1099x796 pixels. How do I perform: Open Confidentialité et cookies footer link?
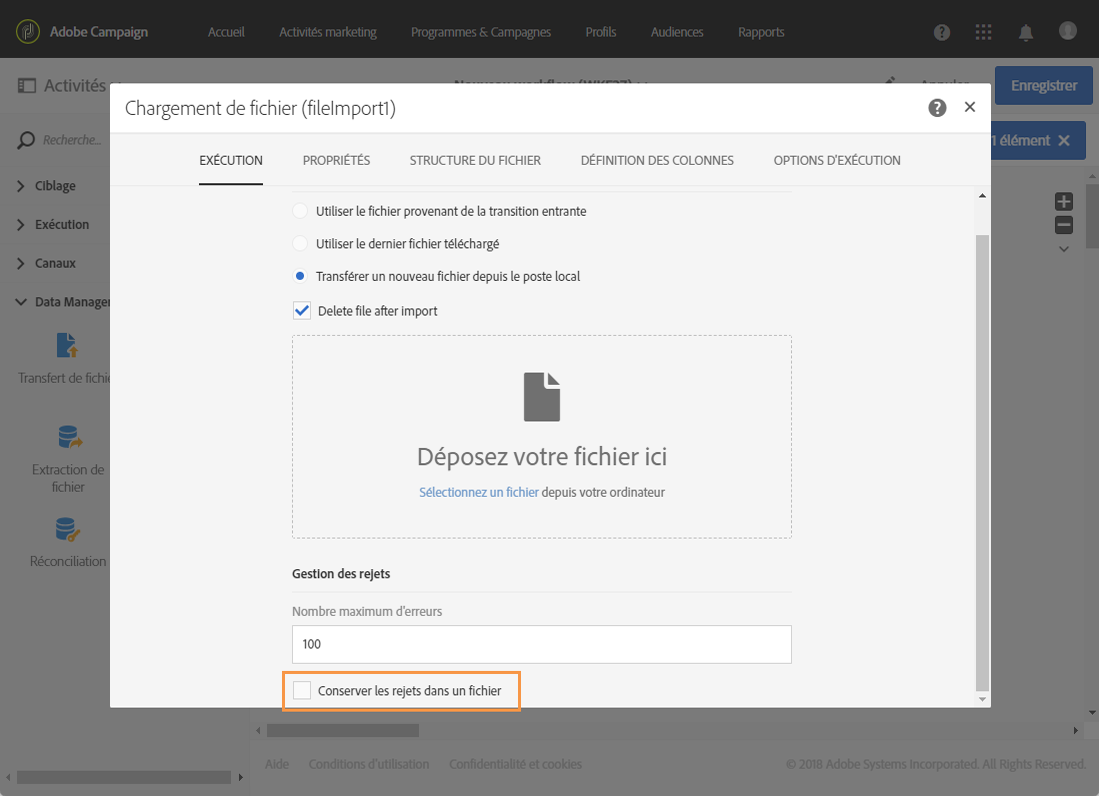coord(515,764)
